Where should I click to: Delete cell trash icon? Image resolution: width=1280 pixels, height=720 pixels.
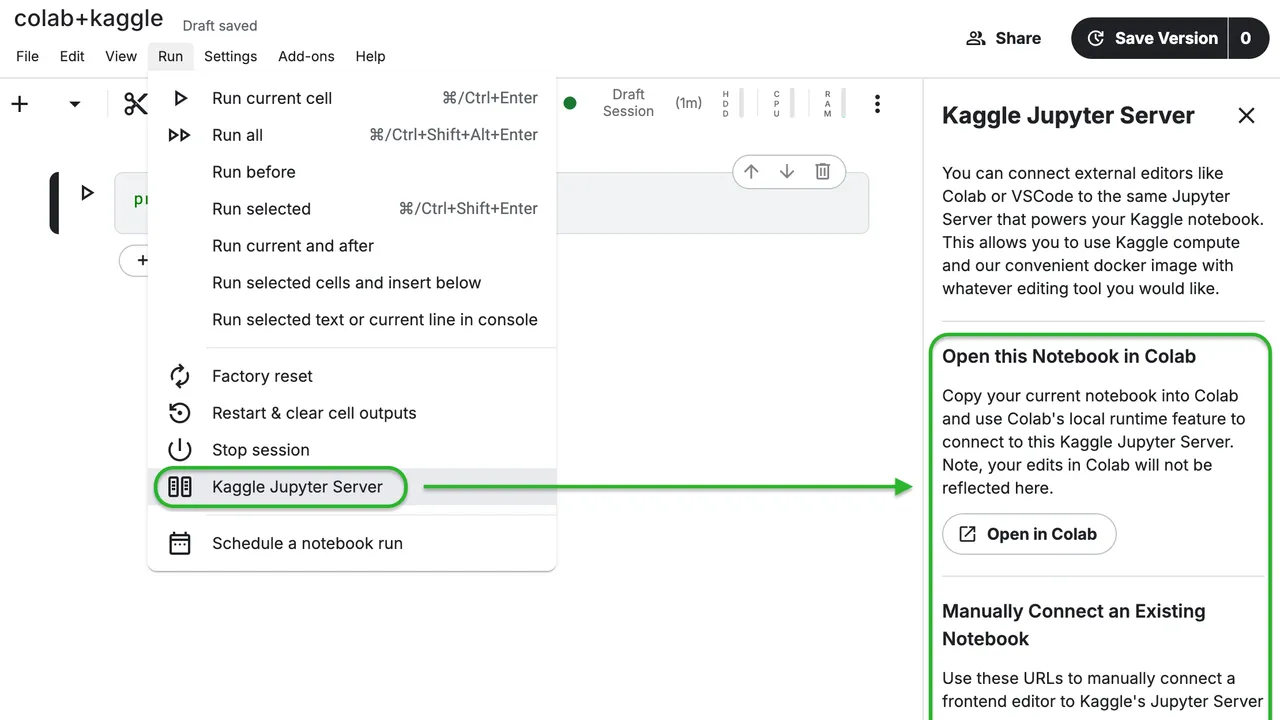(x=822, y=172)
